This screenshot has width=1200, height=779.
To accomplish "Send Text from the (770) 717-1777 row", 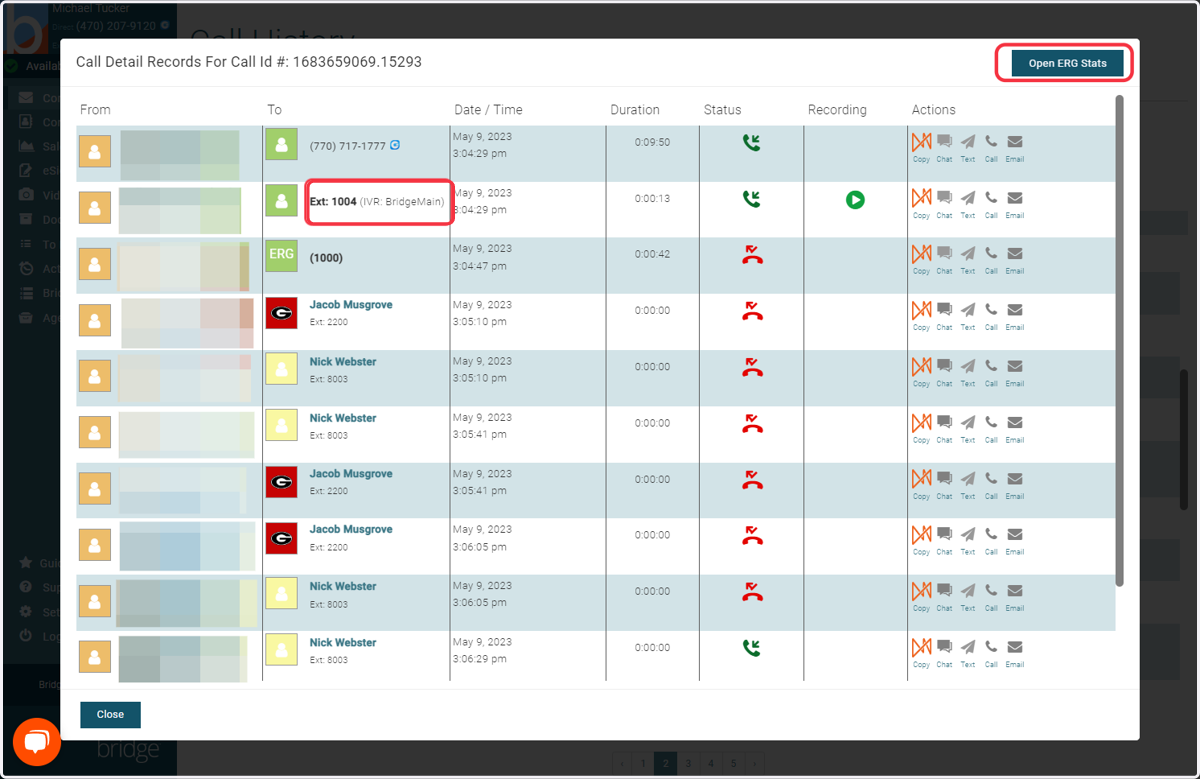I will click(968, 147).
